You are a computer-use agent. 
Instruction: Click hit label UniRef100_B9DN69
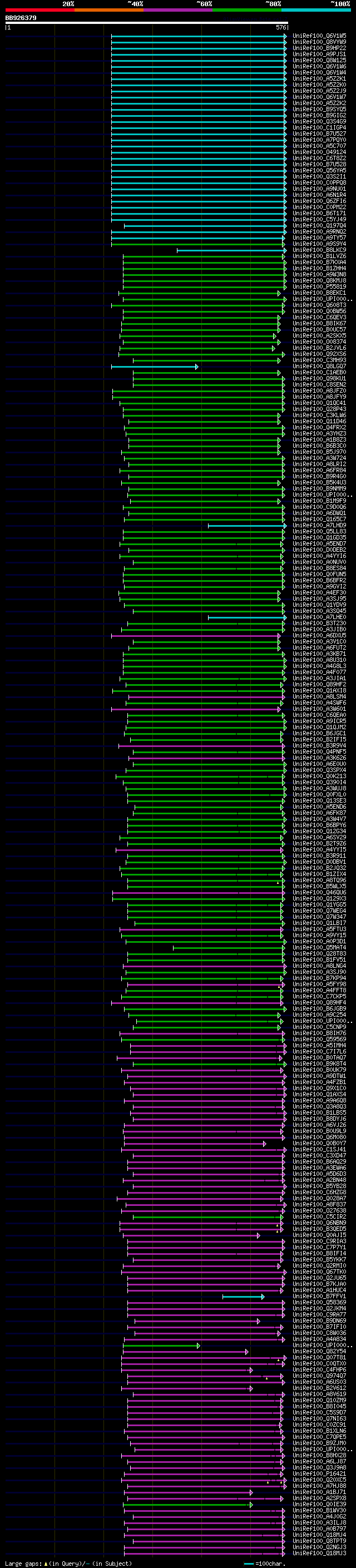click(319, 1321)
